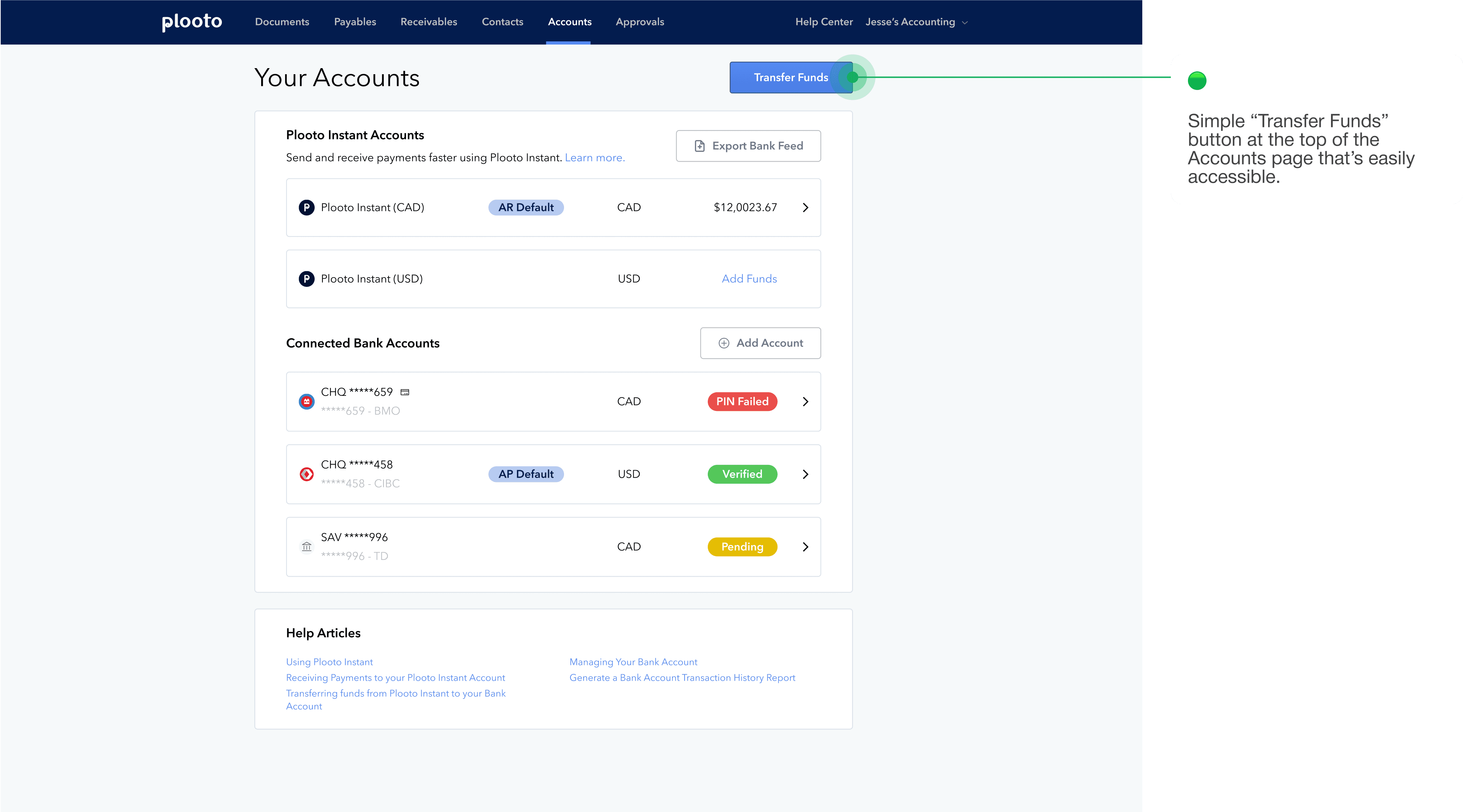Expand the TD SAV *****996 chevron

[805, 547]
